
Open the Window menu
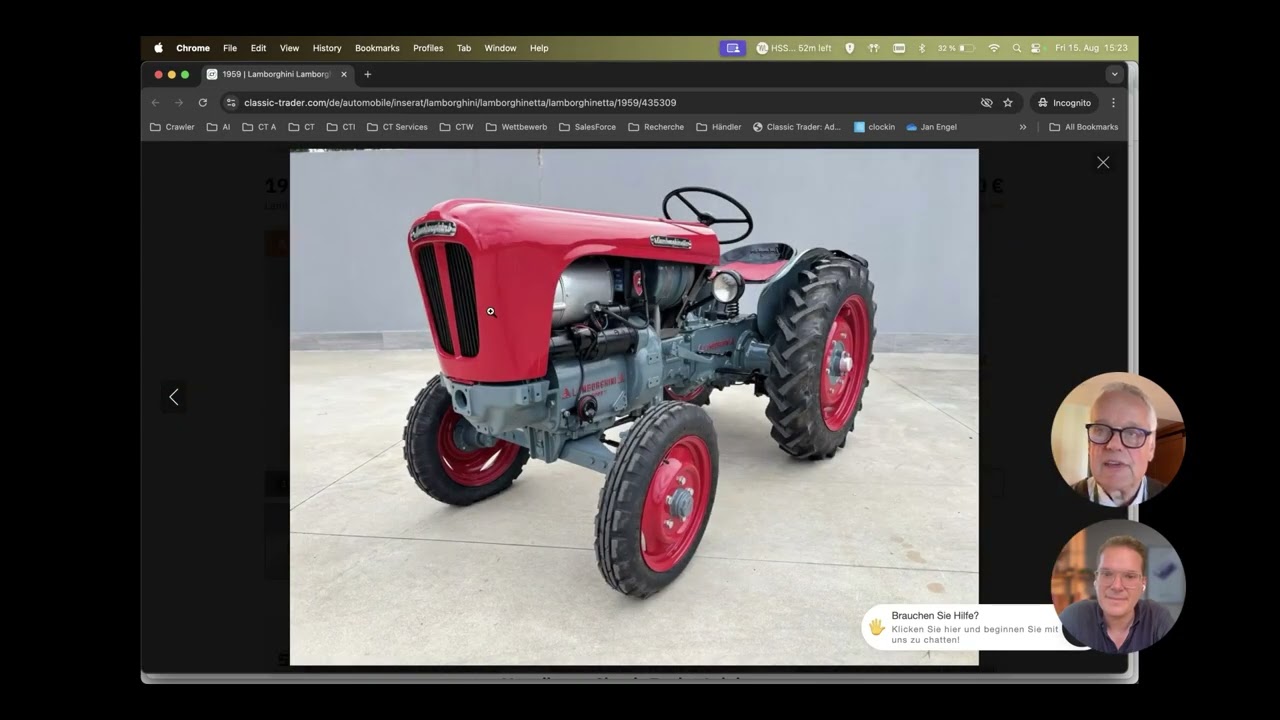[x=500, y=48]
